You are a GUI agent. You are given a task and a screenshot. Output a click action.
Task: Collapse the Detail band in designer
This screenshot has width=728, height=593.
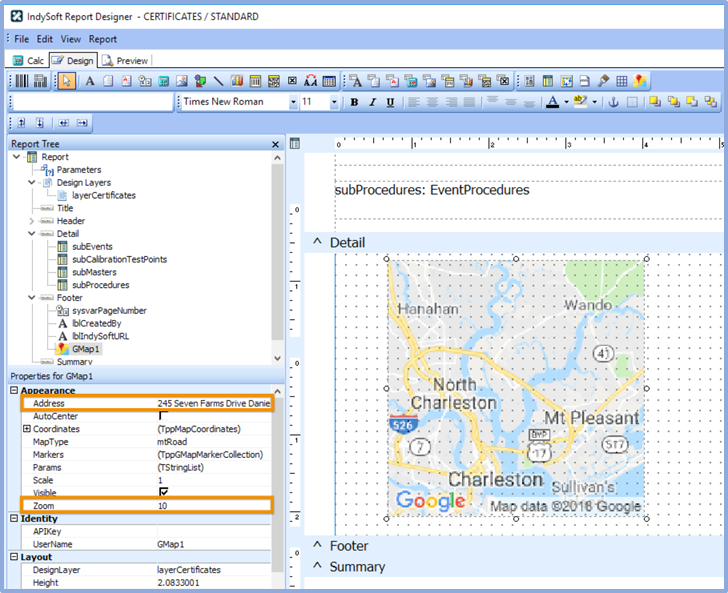(x=317, y=242)
